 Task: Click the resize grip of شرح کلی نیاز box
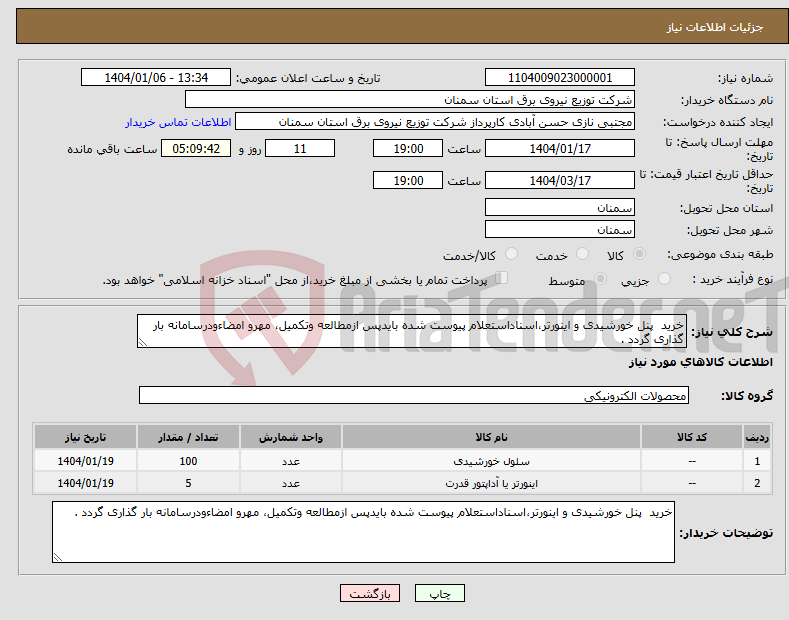143,342
